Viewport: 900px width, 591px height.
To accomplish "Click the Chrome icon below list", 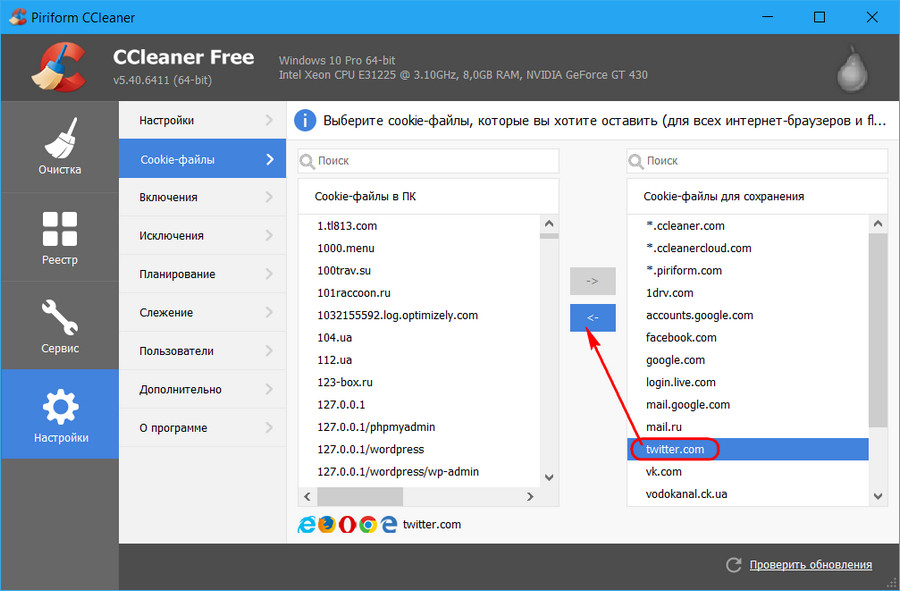I will 368,524.
